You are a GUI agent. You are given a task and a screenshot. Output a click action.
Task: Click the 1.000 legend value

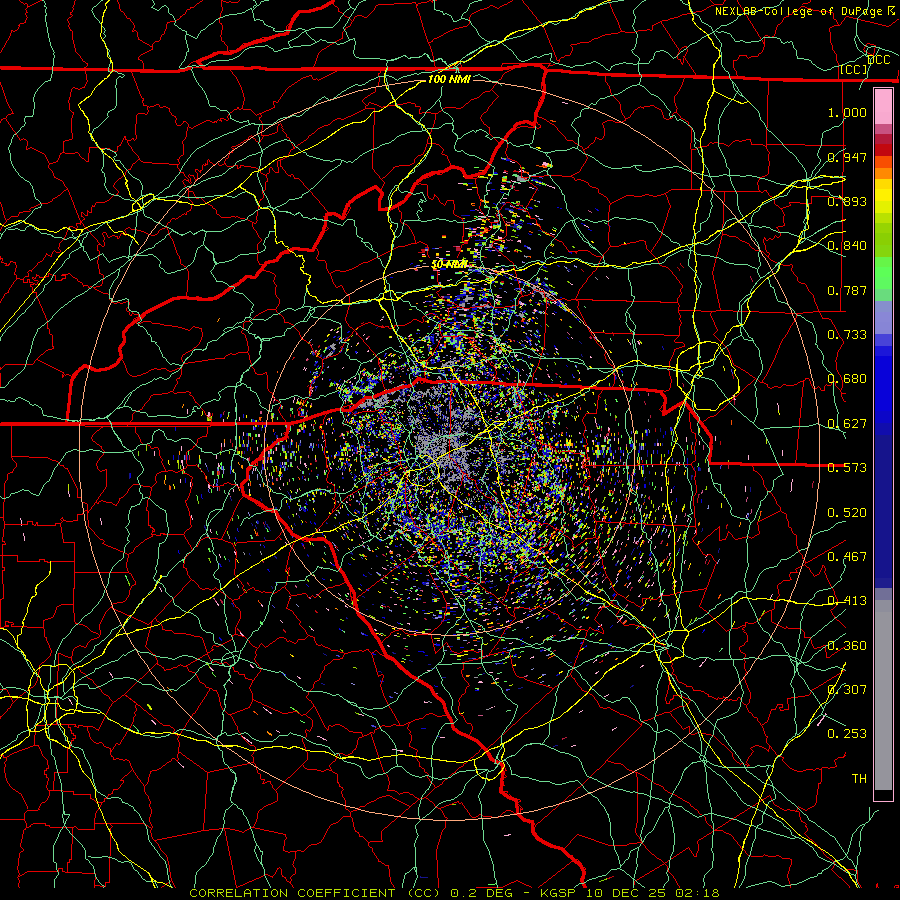coord(847,112)
